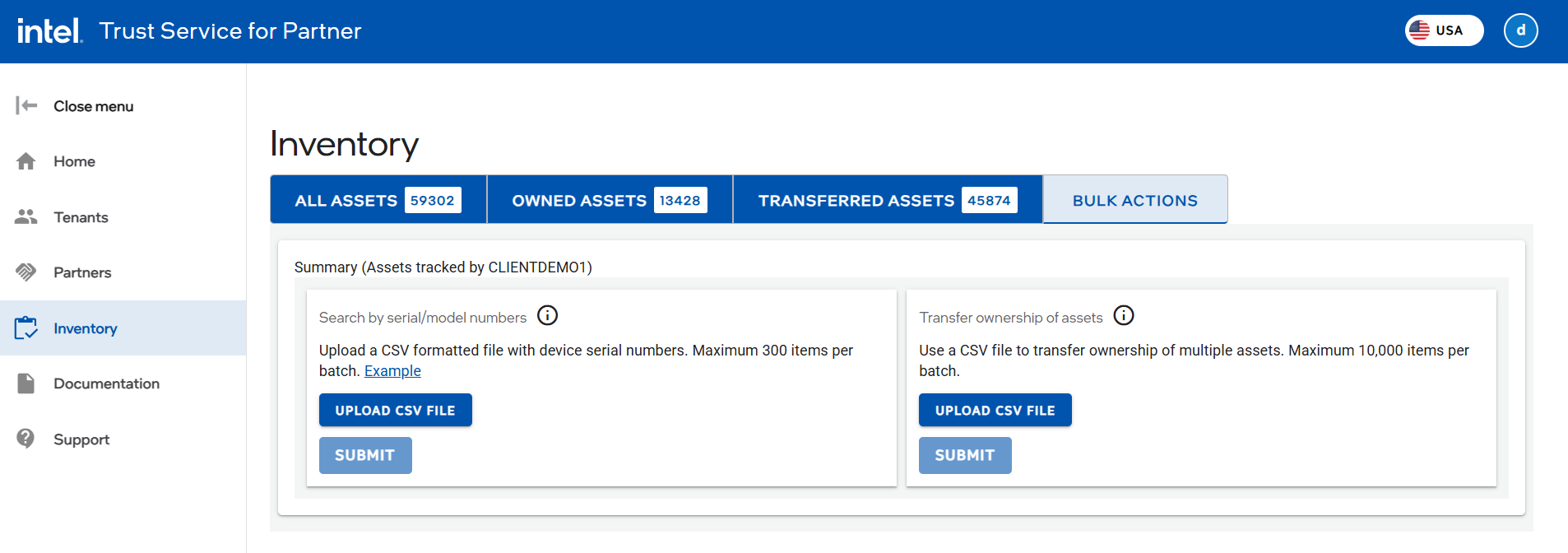Select Inventory in sidebar menu
1568x553 pixels.
click(x=123, y=328)
